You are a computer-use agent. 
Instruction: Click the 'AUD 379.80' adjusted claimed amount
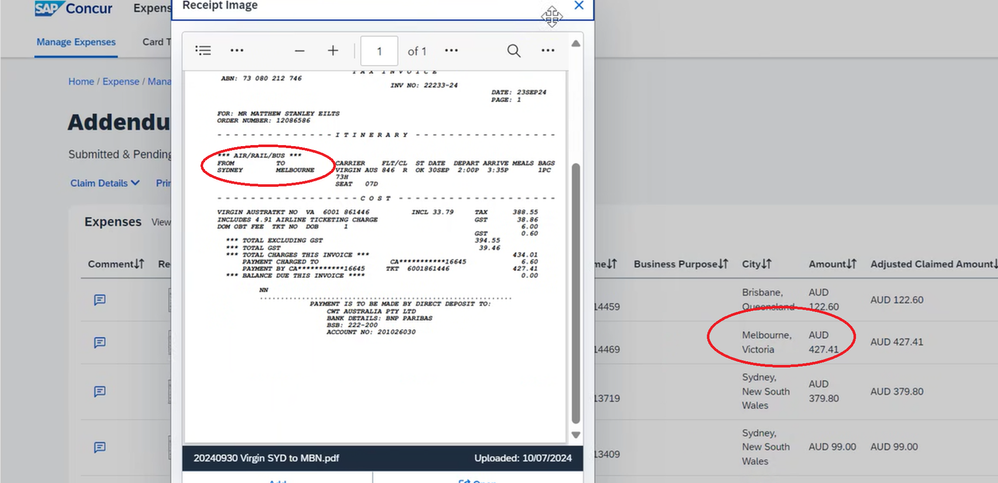897,391
